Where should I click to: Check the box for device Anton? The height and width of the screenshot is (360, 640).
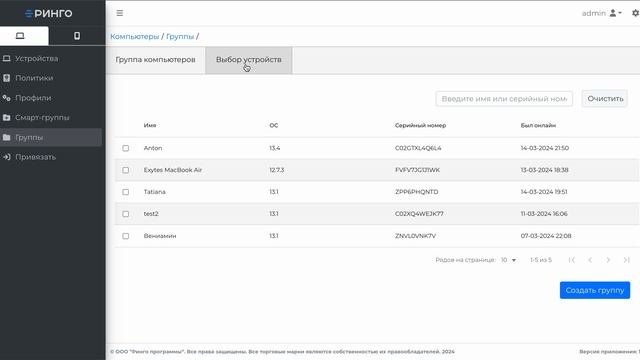click(x=126, y=148)
